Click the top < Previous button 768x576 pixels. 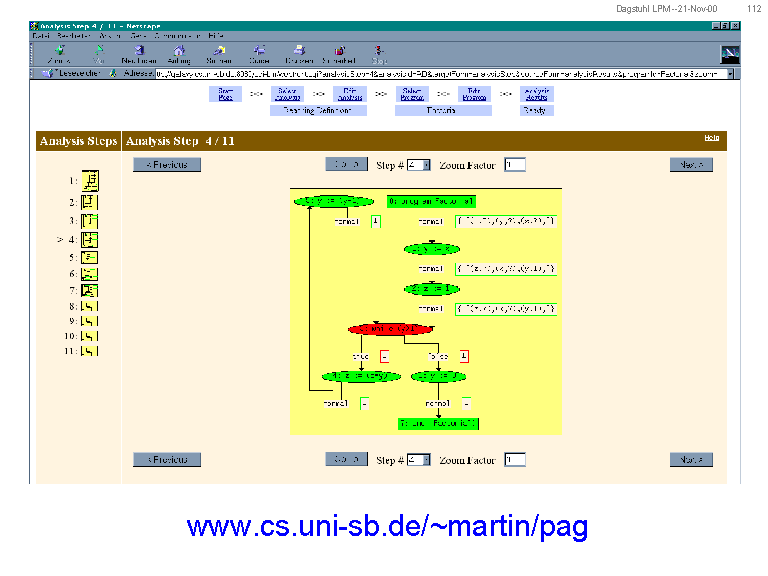(167, 165)
